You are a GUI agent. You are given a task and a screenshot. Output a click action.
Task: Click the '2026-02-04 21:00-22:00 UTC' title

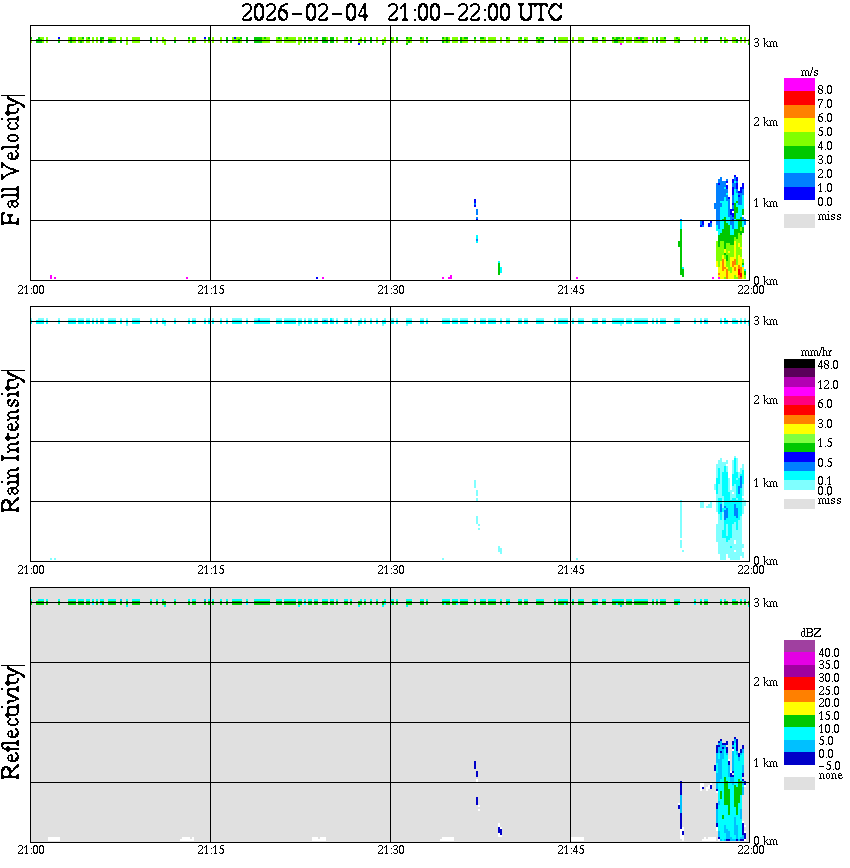(402, 12)
